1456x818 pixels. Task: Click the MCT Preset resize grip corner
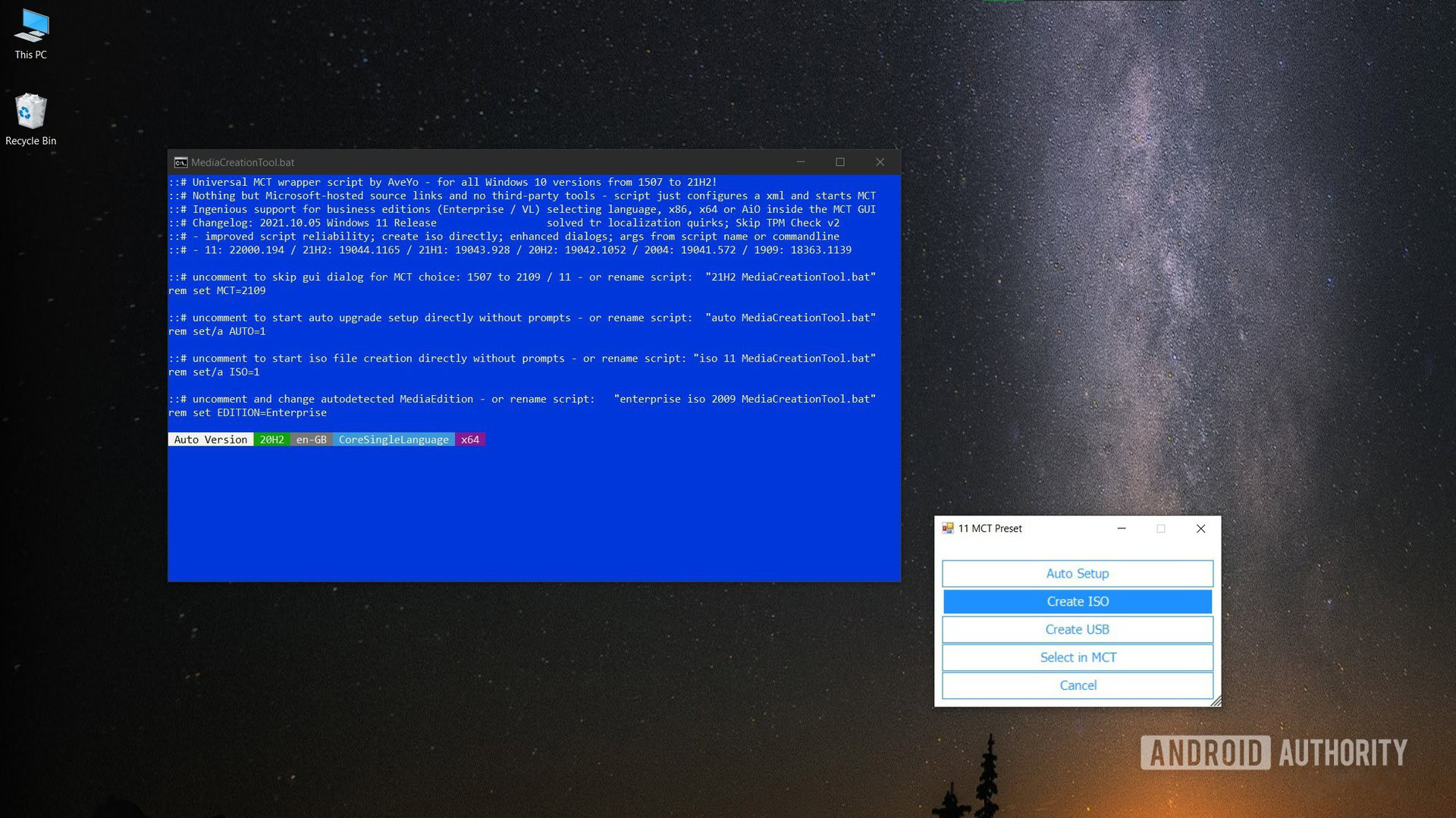click(x=1216, y=701)
